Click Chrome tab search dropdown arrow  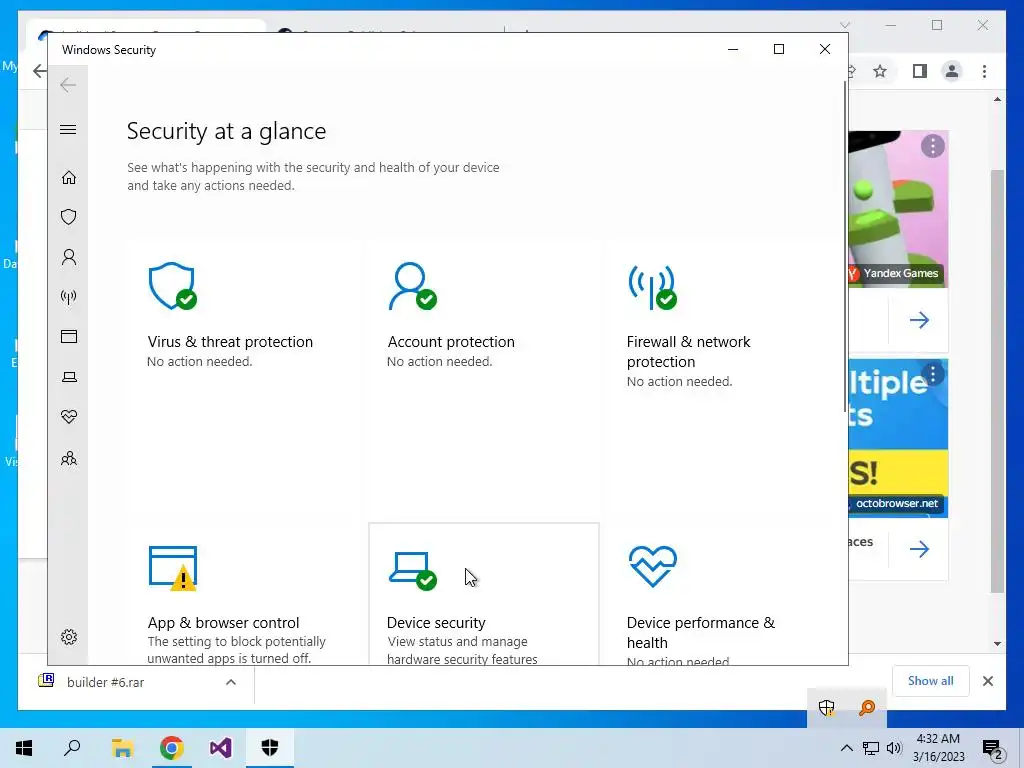844,25
